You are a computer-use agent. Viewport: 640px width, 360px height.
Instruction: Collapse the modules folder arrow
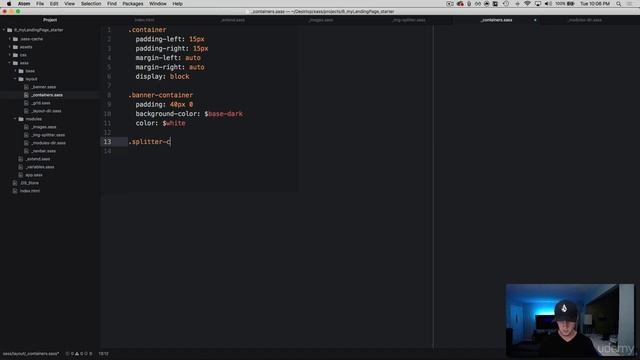point(16,119)
